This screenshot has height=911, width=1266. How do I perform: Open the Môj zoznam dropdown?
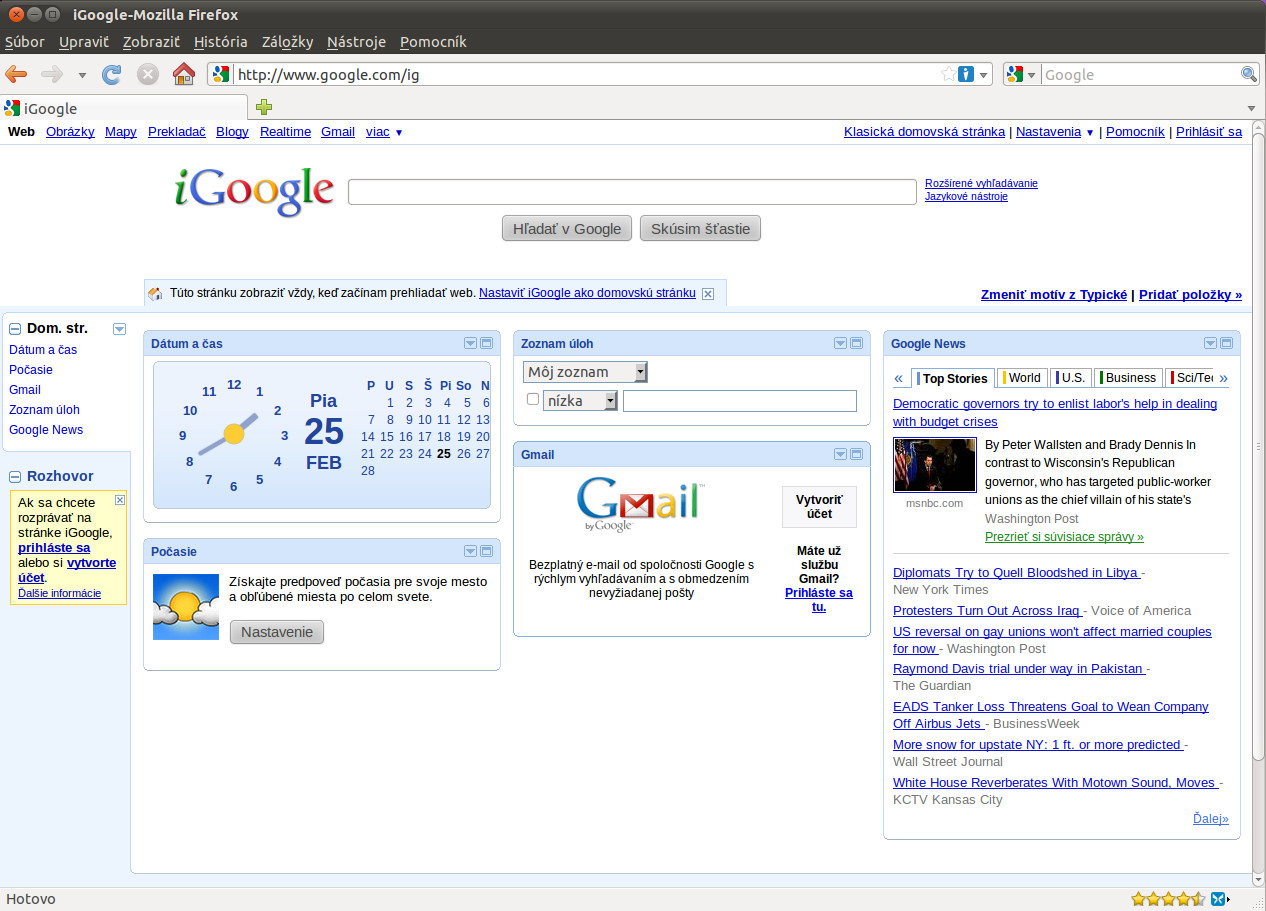585,372
